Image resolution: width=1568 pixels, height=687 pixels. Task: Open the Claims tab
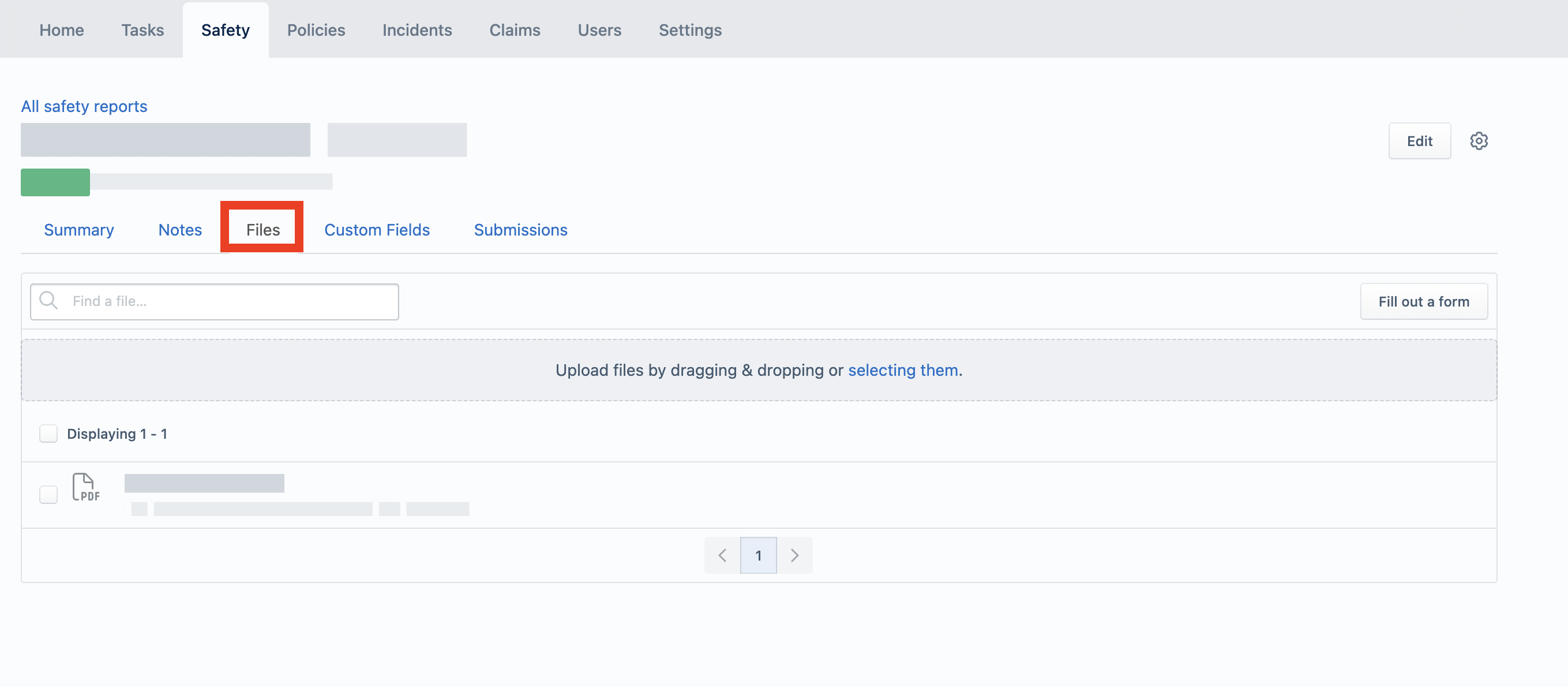pyautogui.click(x=515, y=30)
